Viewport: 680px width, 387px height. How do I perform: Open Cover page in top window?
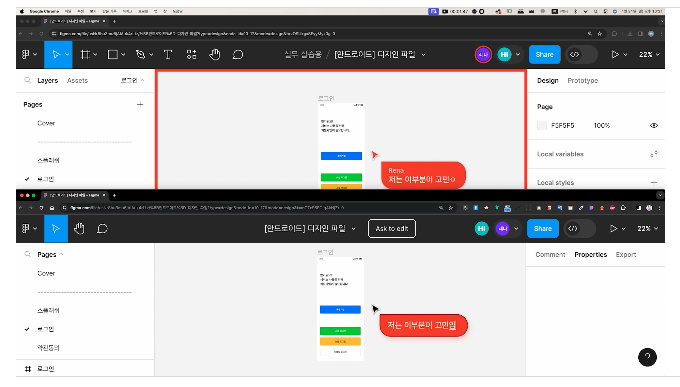(46, 123)
